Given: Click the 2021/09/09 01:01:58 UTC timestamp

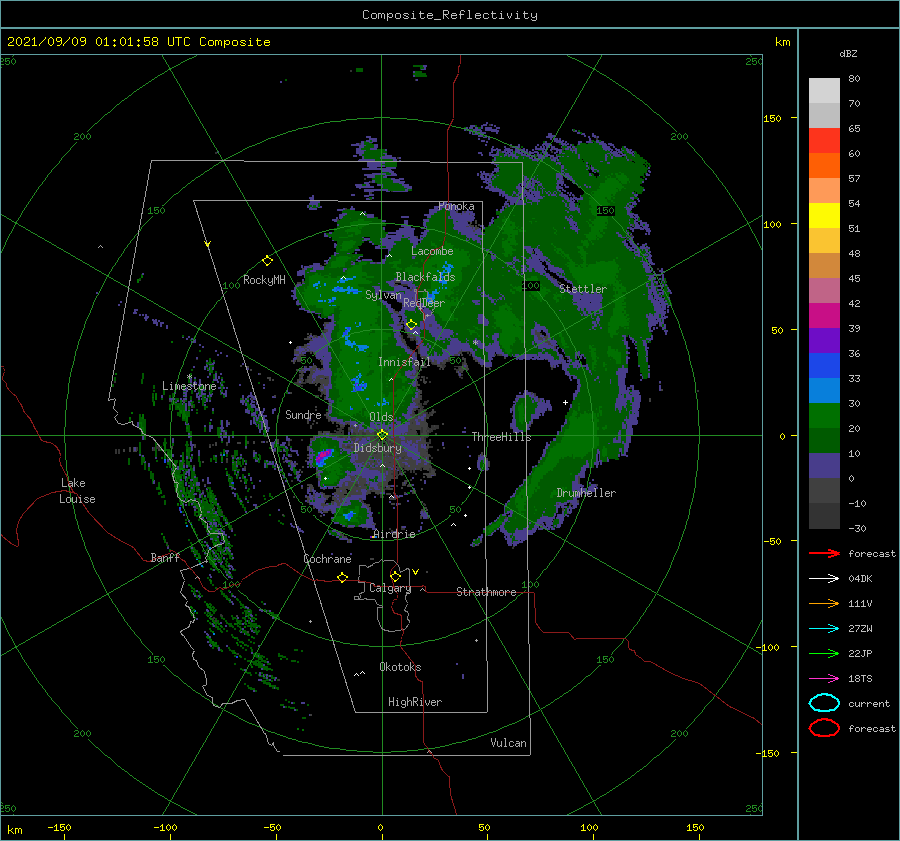Looking at the screenshot, I should point(139,42).
